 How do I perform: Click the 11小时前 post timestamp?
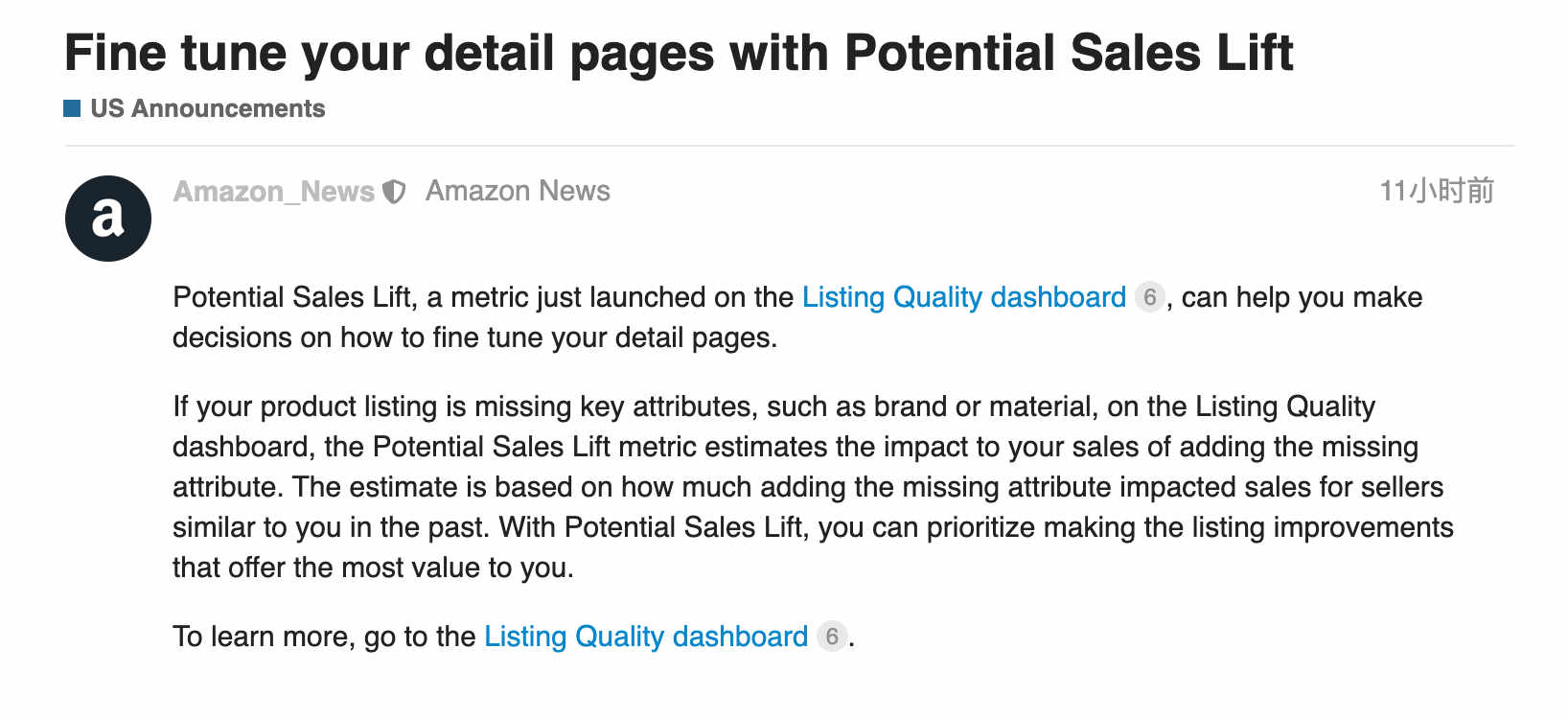point(1437,191)
